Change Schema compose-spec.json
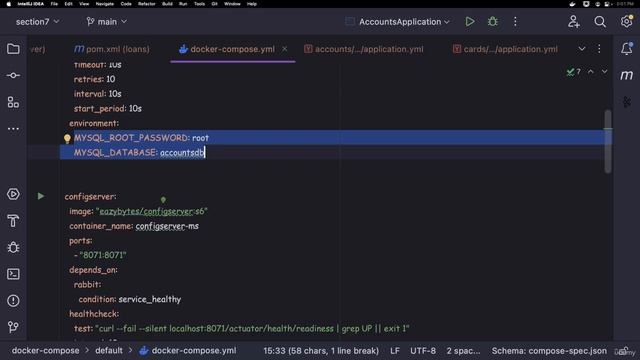This screenshot has width=640, height=360. (x=549, y=351)
